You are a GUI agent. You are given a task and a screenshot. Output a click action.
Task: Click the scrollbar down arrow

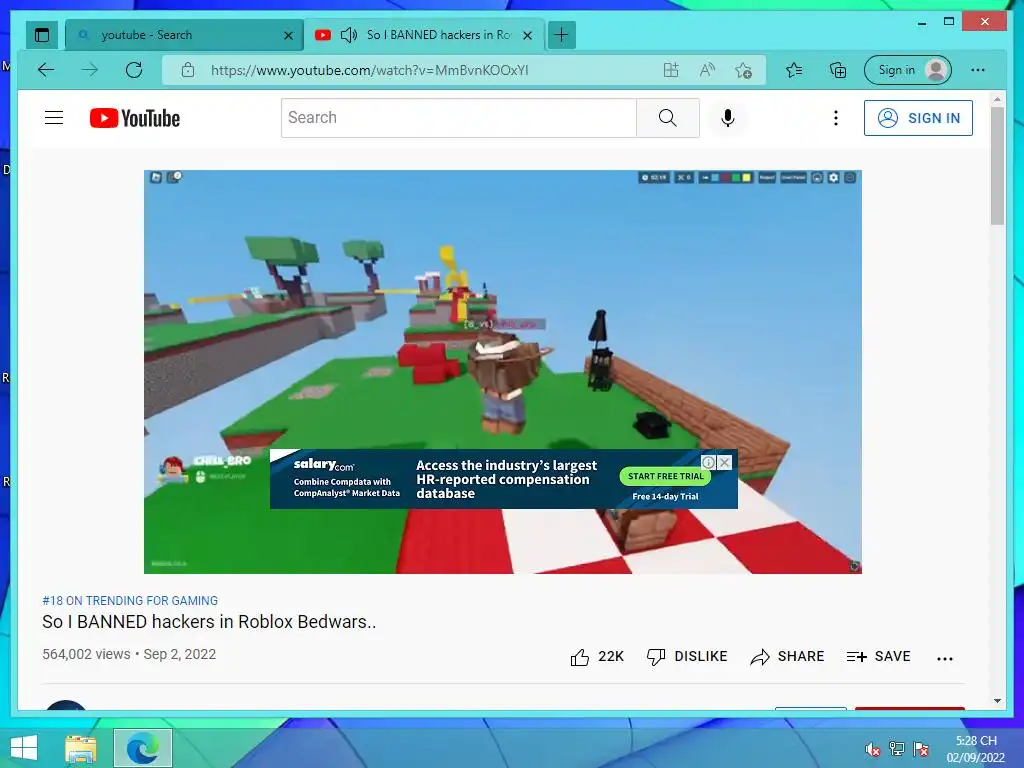[x=997, y=701]
